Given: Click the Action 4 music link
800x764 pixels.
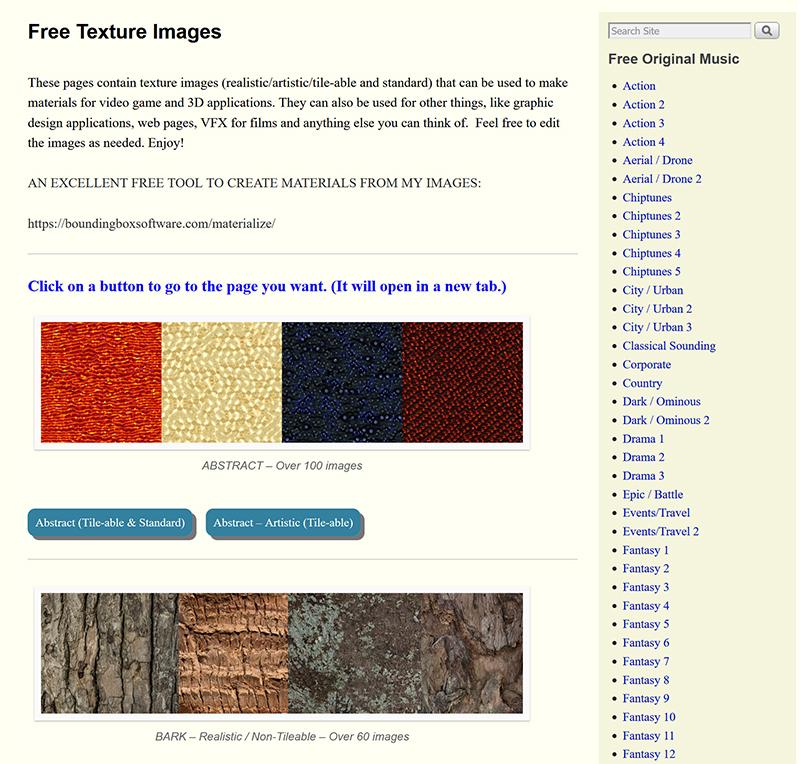Looking at the screenshot, I should click(x=643, y=142).
